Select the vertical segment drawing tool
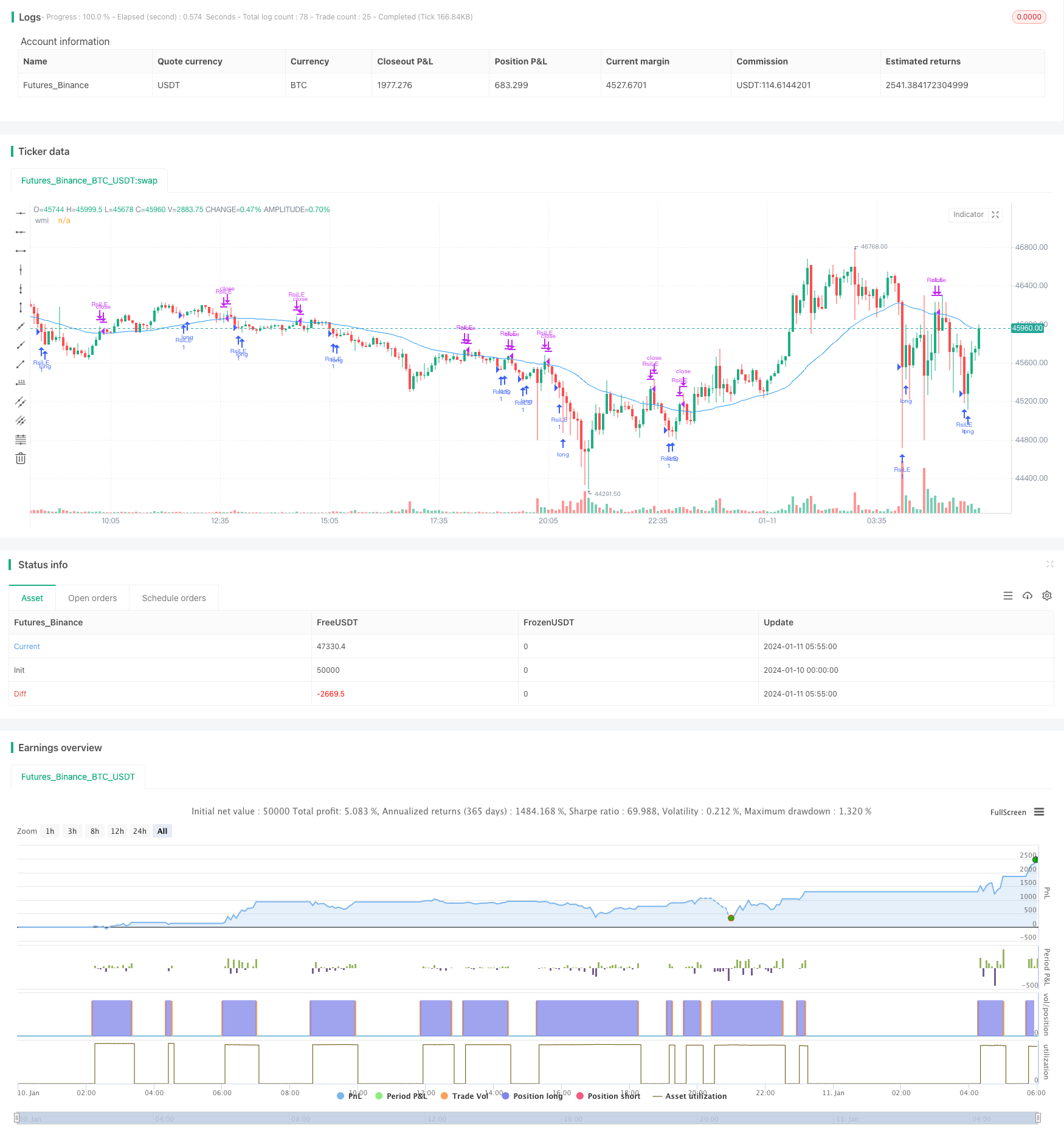The image size is (1064, 1142). (21, 307)
